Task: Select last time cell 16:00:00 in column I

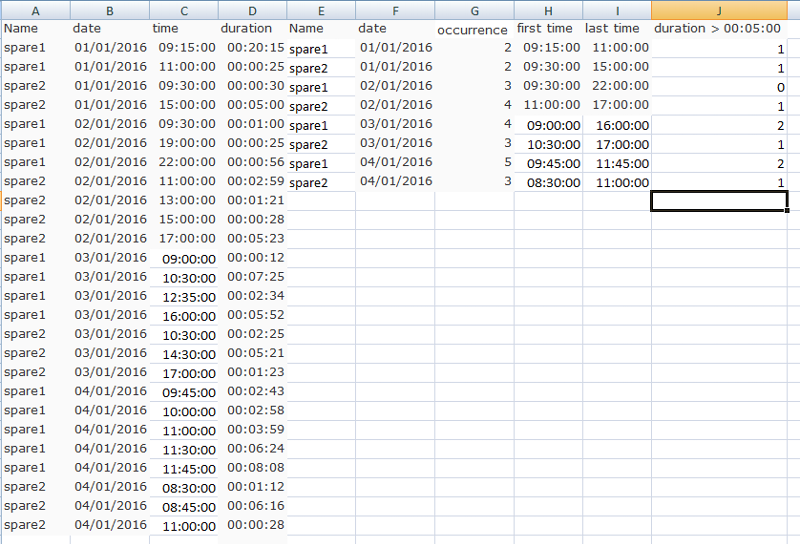Action: tap(617, 126)
